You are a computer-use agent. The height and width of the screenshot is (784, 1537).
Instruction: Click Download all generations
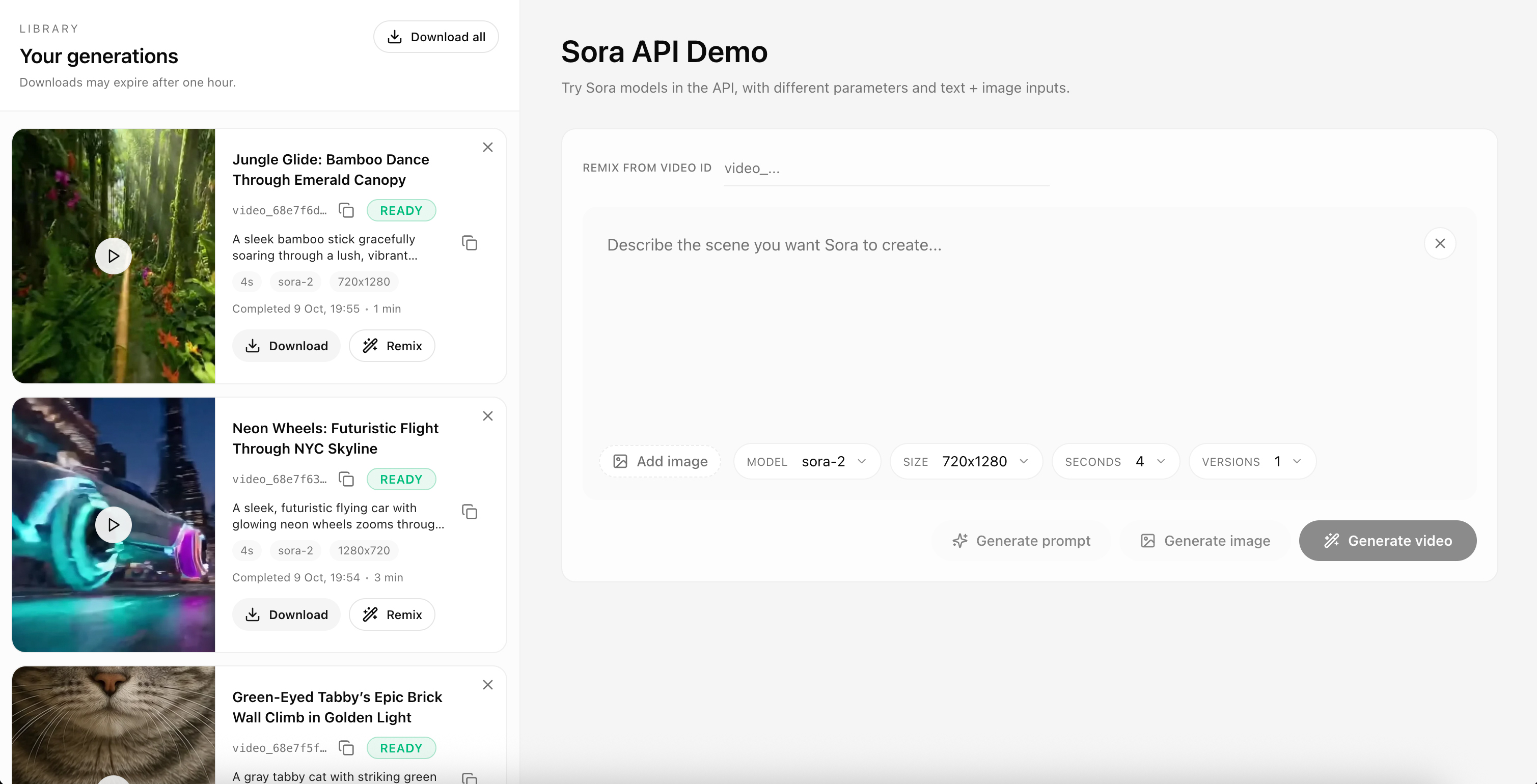[x=436, y=36]
